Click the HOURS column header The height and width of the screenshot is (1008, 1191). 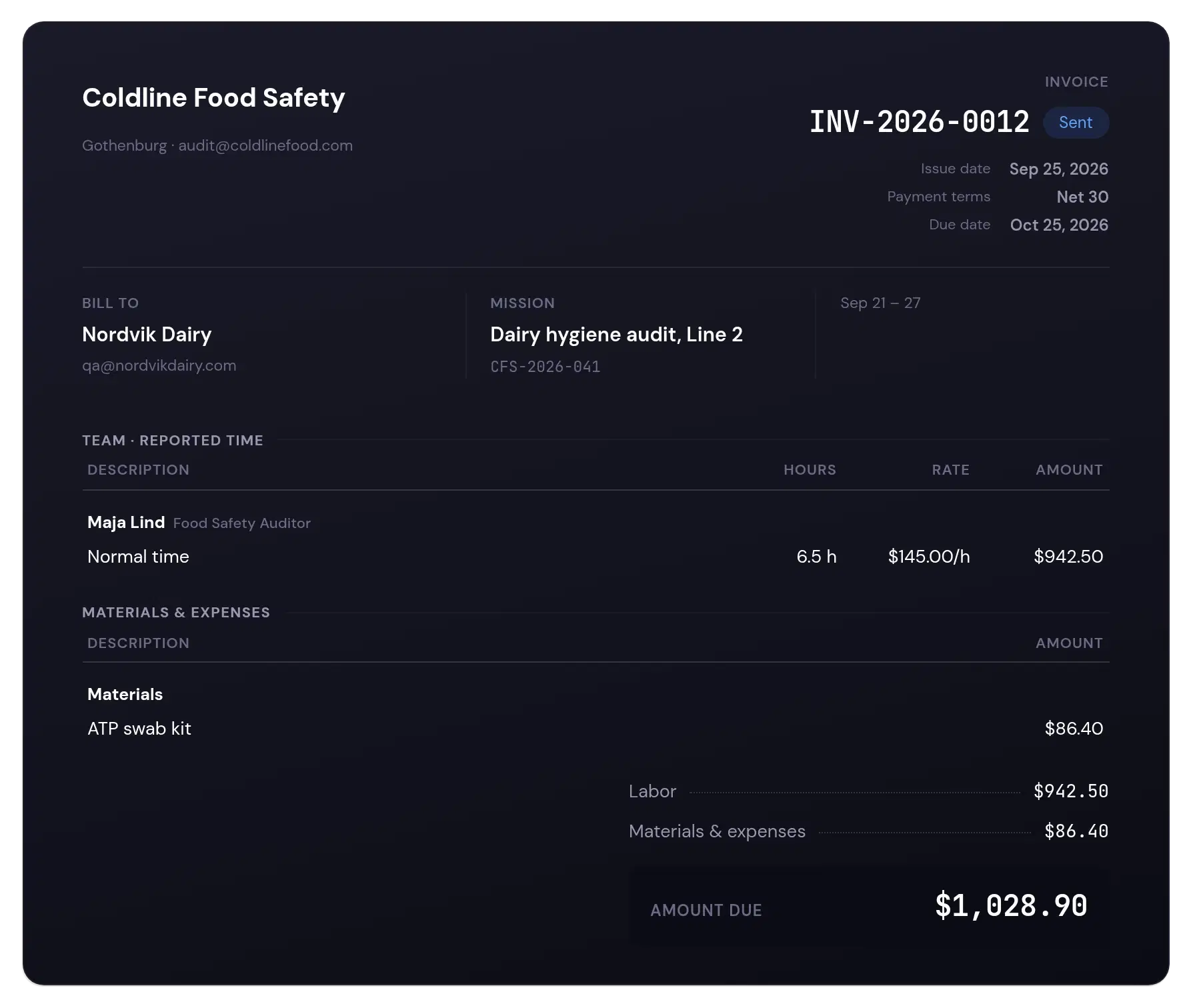pyautogui.click(x=810, y=469)
